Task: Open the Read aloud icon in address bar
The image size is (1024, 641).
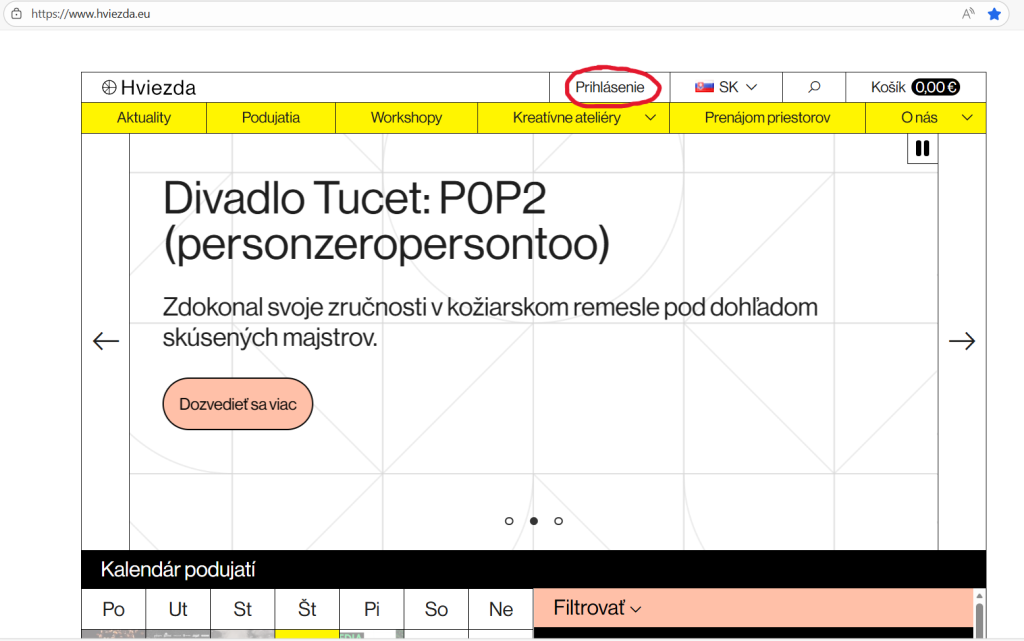Action: click(x=968, y=14)
